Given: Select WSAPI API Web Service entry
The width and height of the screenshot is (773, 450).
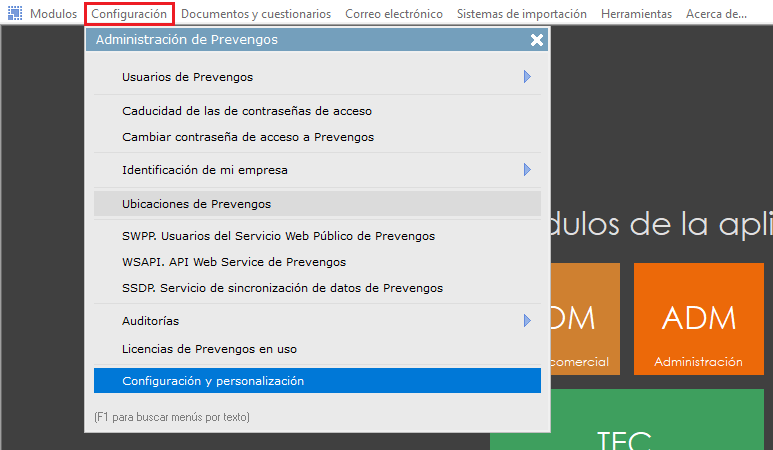Looking at the screenshot, I should click(233, 262).
